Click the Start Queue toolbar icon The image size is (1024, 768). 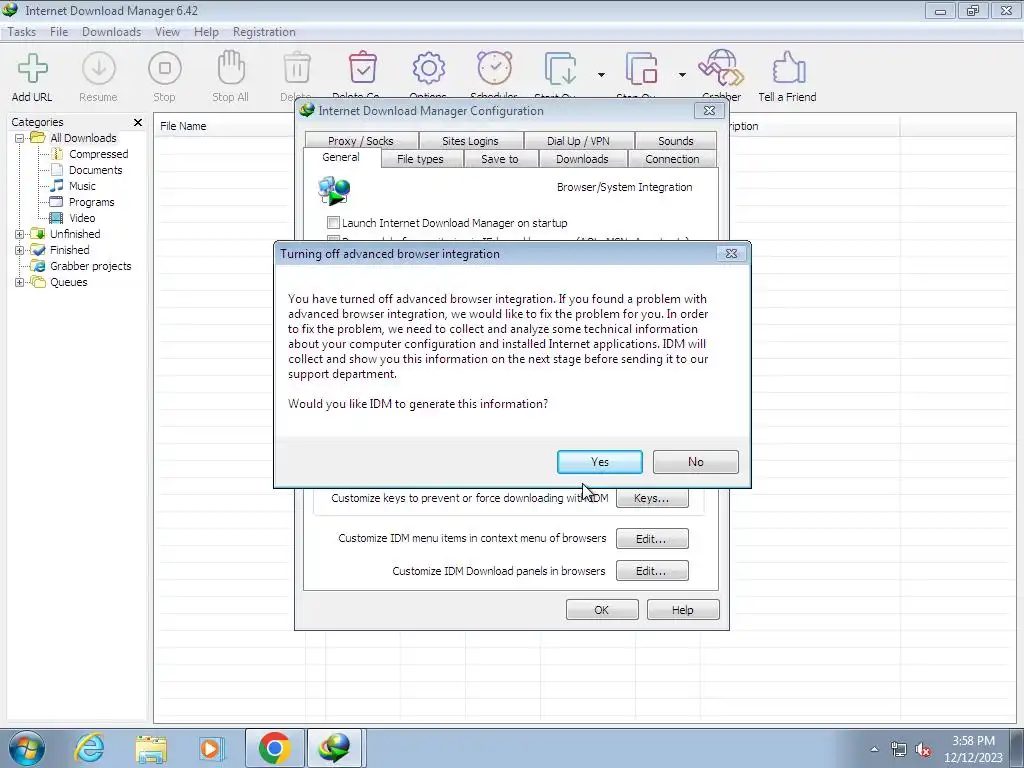coord(560,69)
